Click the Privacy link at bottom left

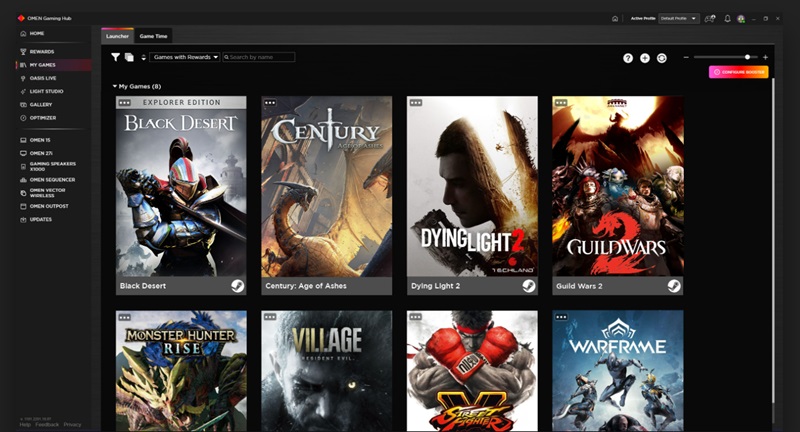(72, 424)
